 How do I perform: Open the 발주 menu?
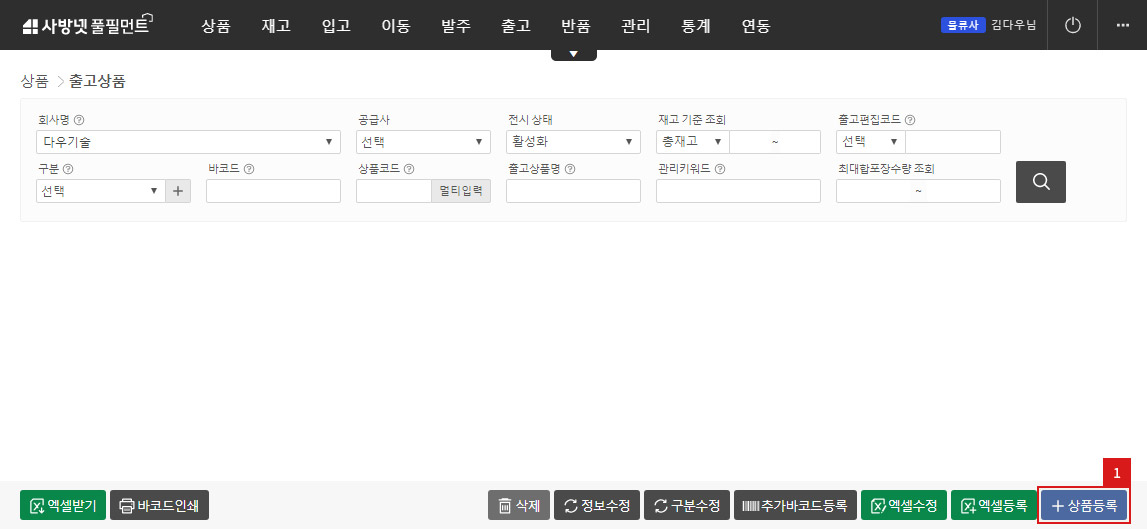click(x=456, y=26)
